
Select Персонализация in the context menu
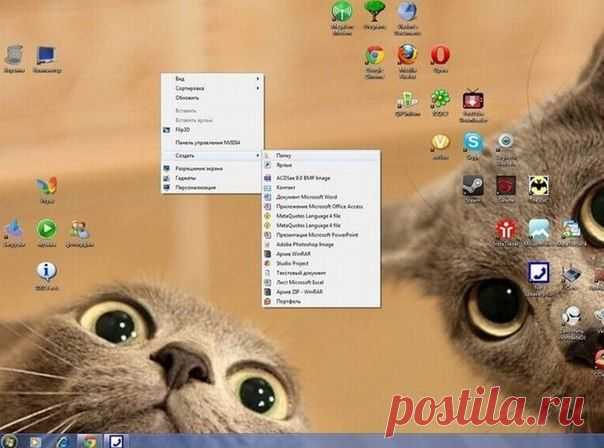(195, 188)
